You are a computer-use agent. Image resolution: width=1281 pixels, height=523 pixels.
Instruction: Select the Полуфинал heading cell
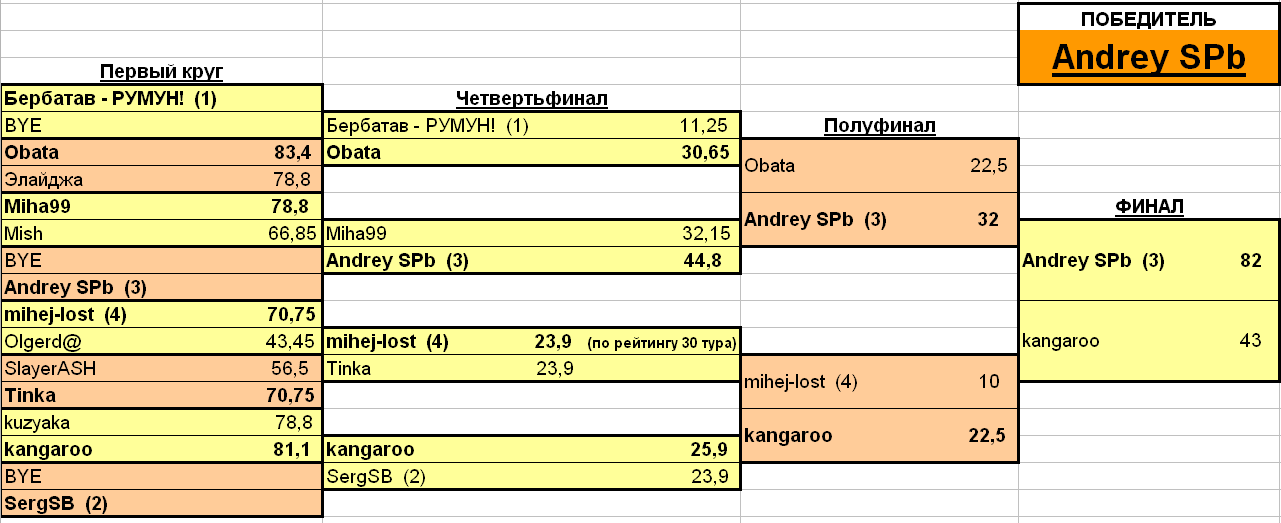(x=880, y=125)
